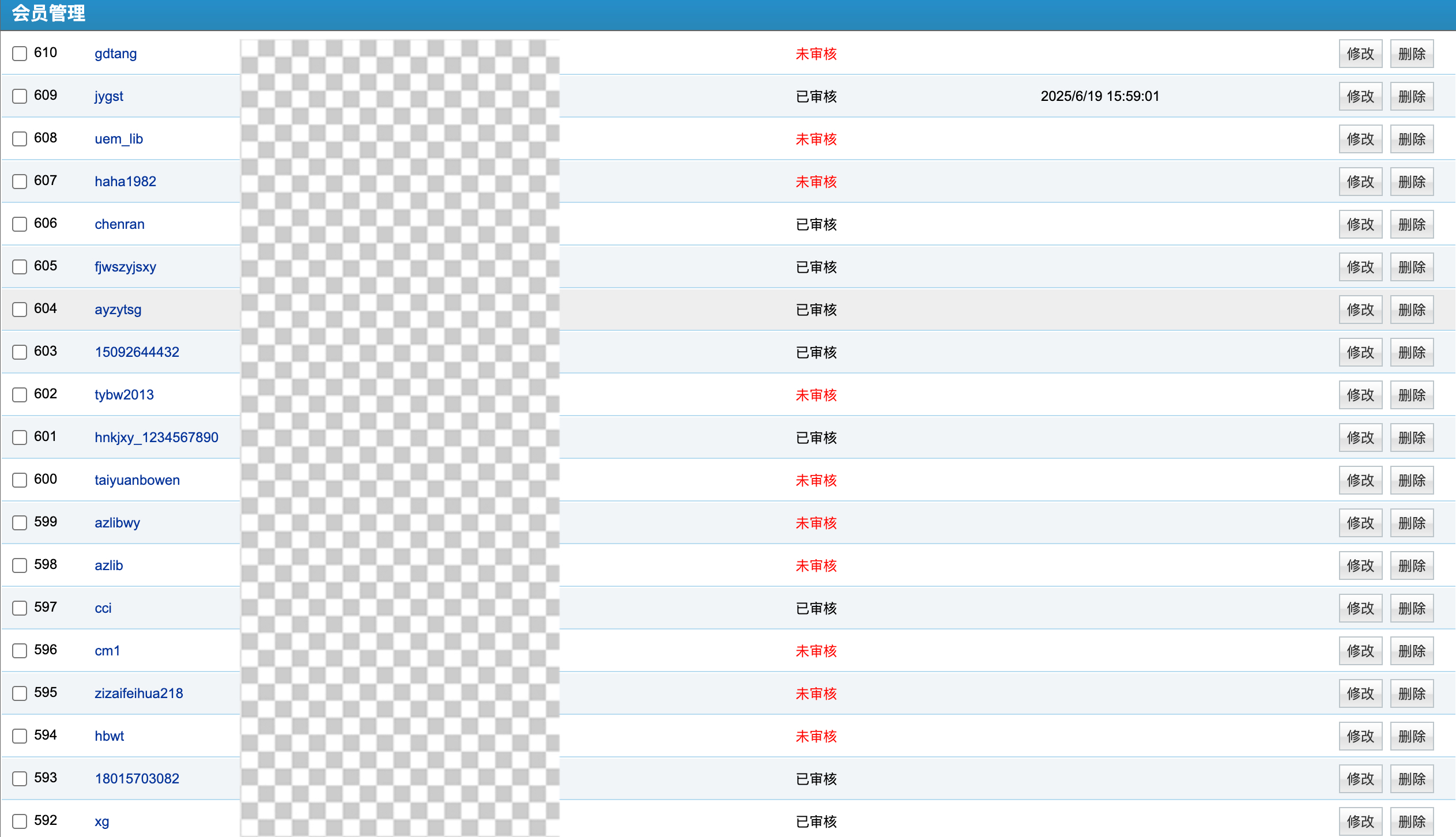The image size is (1456, 837).
Task: Click 修改 in the xg row
Action: [x=1360, y=821]
